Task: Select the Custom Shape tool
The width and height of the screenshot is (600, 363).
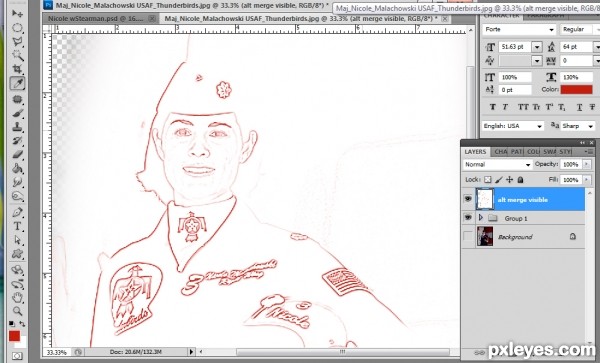Action: (17, 254)
